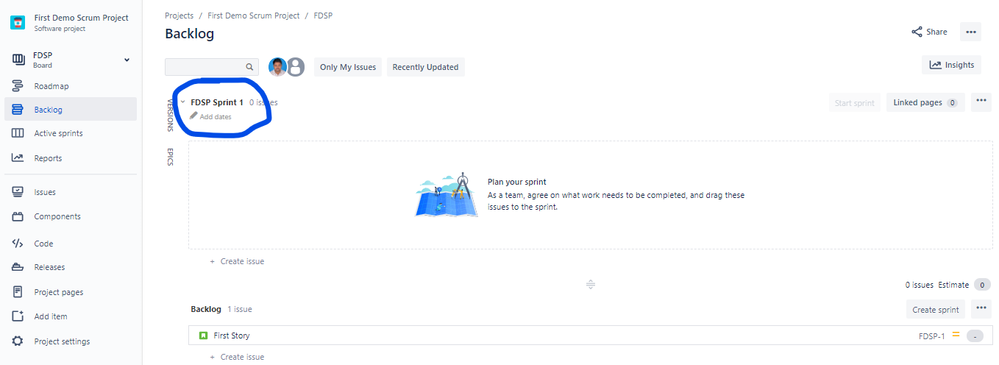Image resolution: width=999 pixels, height=365 pixels.
Task: Click the First Story green story icon
Action: 203,335
